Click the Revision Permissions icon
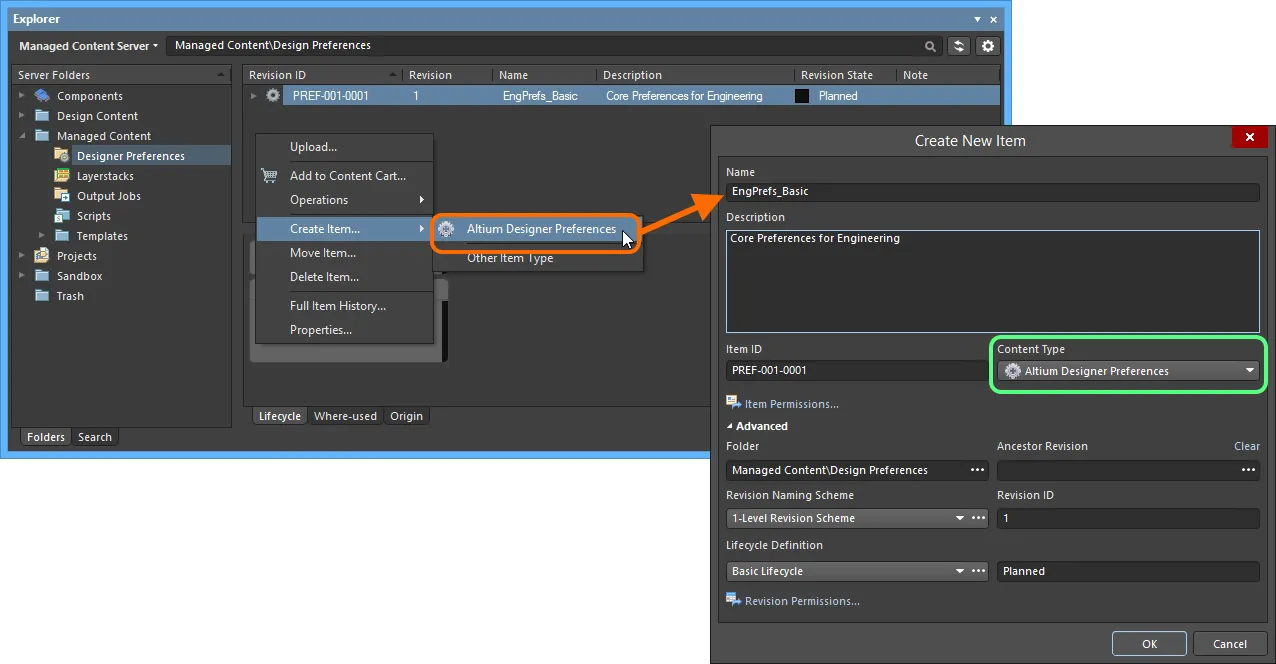Screen dimensions: 1276x664 click(x=734, y=600)
